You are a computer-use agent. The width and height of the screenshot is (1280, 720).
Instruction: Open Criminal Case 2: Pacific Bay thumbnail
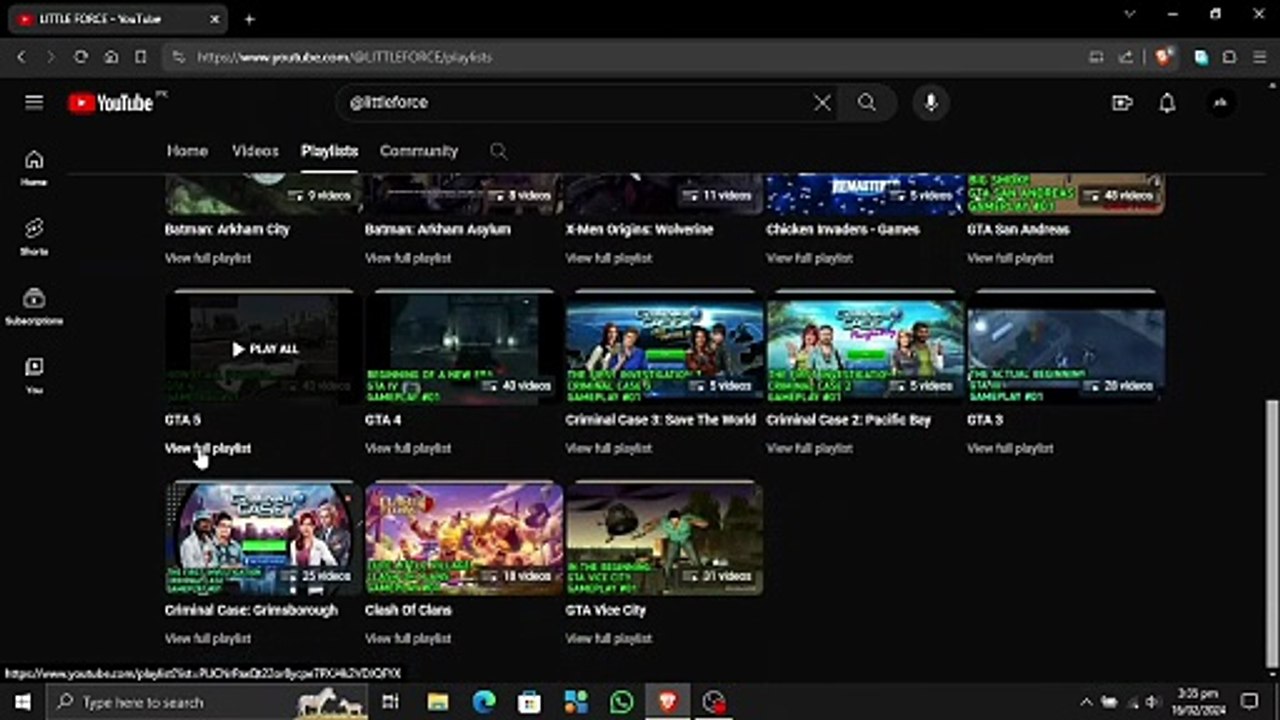click(x=865, y=348)
